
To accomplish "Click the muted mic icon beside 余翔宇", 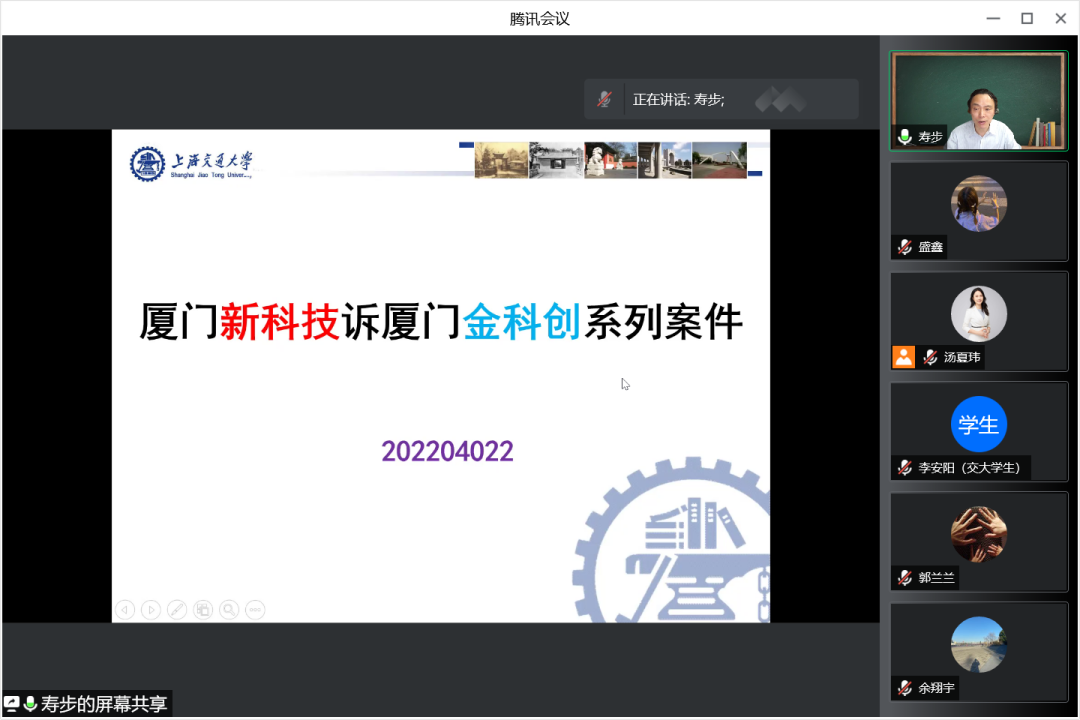I will coord(905,688).
